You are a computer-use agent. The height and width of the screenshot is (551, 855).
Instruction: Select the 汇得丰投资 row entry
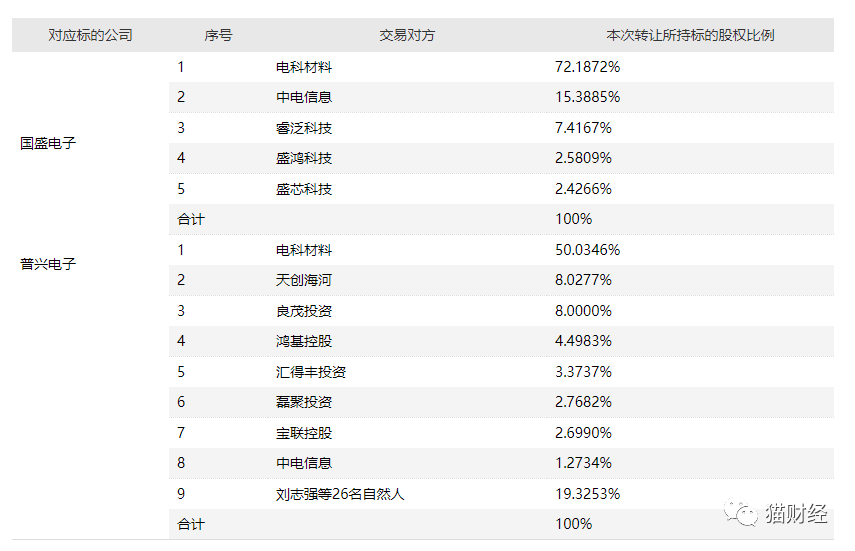click(x=311, y=372)
